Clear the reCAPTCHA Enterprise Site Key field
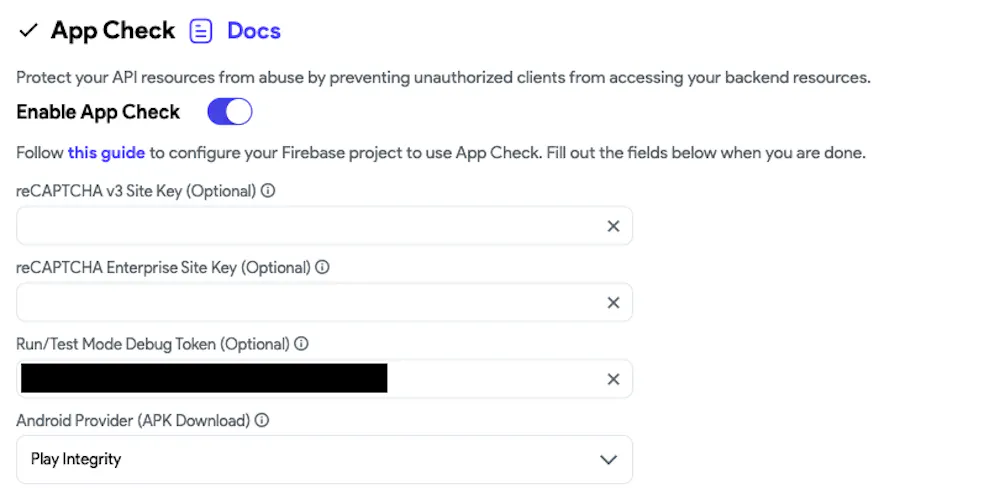Viewport: 1000px width, 504px height. (613, 302)
